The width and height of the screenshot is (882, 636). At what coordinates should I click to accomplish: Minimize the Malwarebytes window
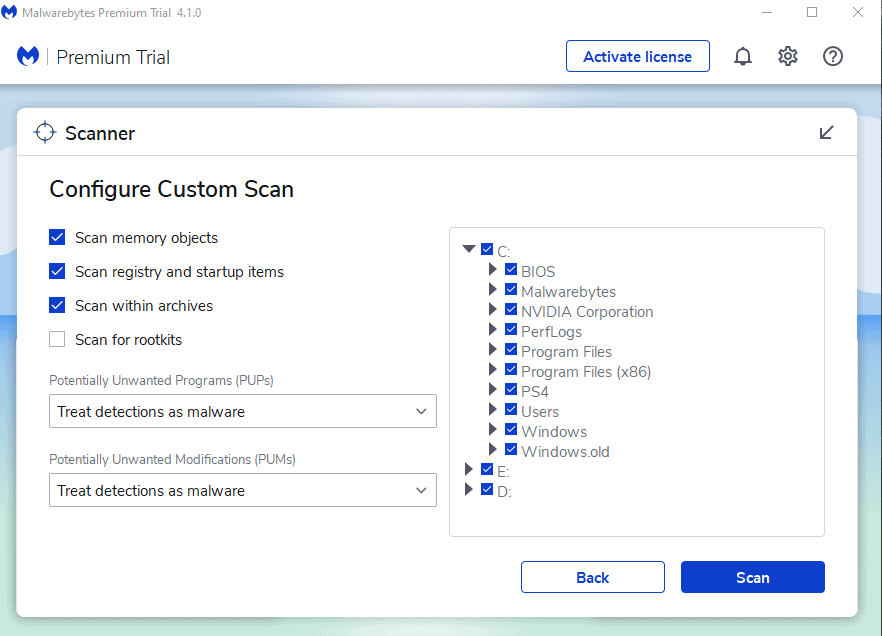click(x=767, y=12)
